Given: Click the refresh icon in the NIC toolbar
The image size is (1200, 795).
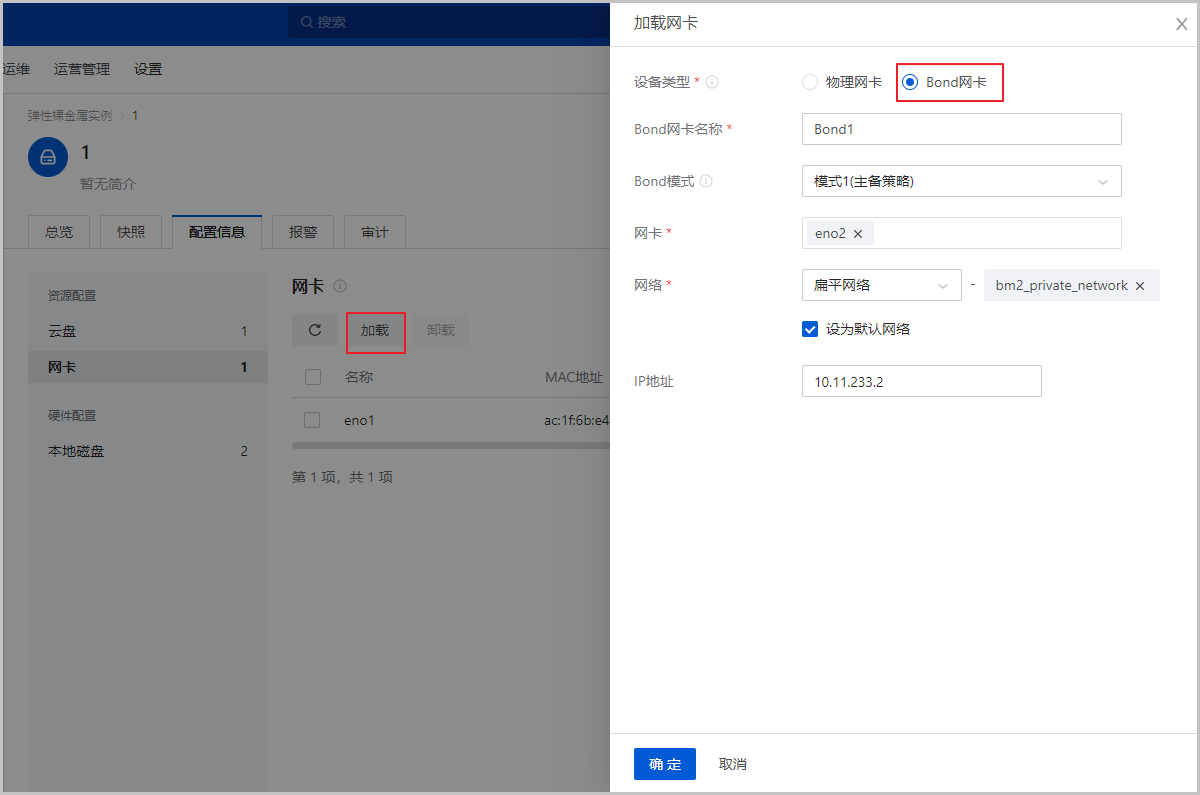Looking at the screenshot, I should tap(315, 330).
